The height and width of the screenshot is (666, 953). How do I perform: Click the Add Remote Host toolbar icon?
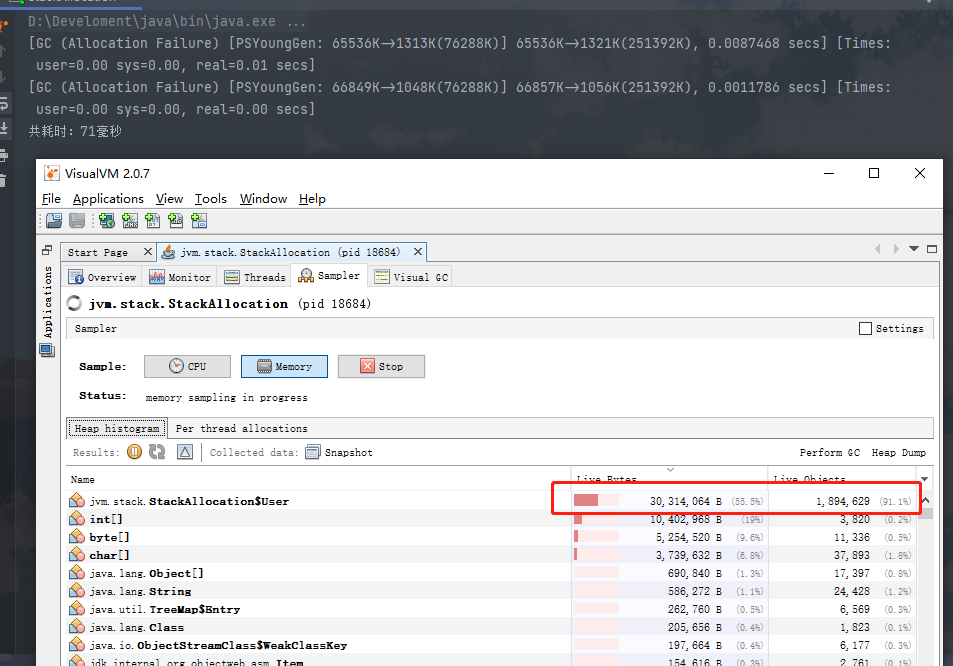pos(107,221)
